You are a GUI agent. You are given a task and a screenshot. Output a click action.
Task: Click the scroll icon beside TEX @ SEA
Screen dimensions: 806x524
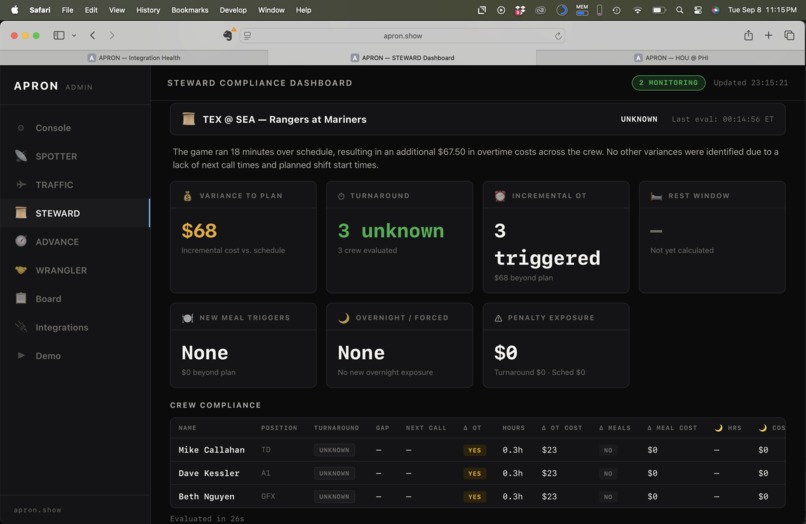coord(189,119)
